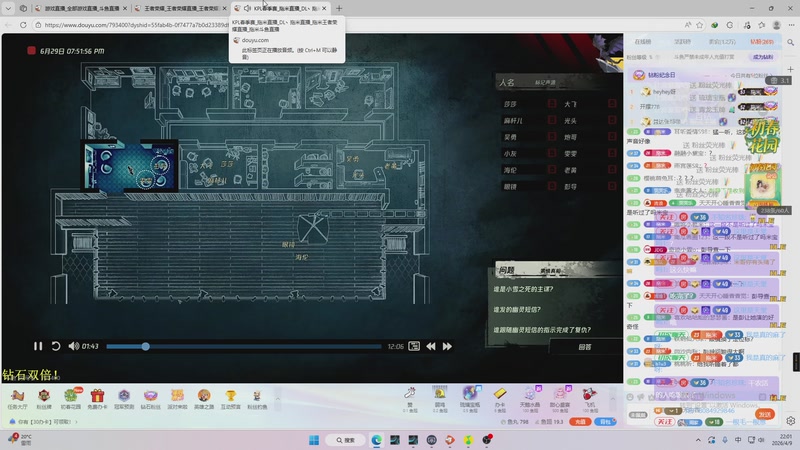Pause the video with the pause button

38,346
